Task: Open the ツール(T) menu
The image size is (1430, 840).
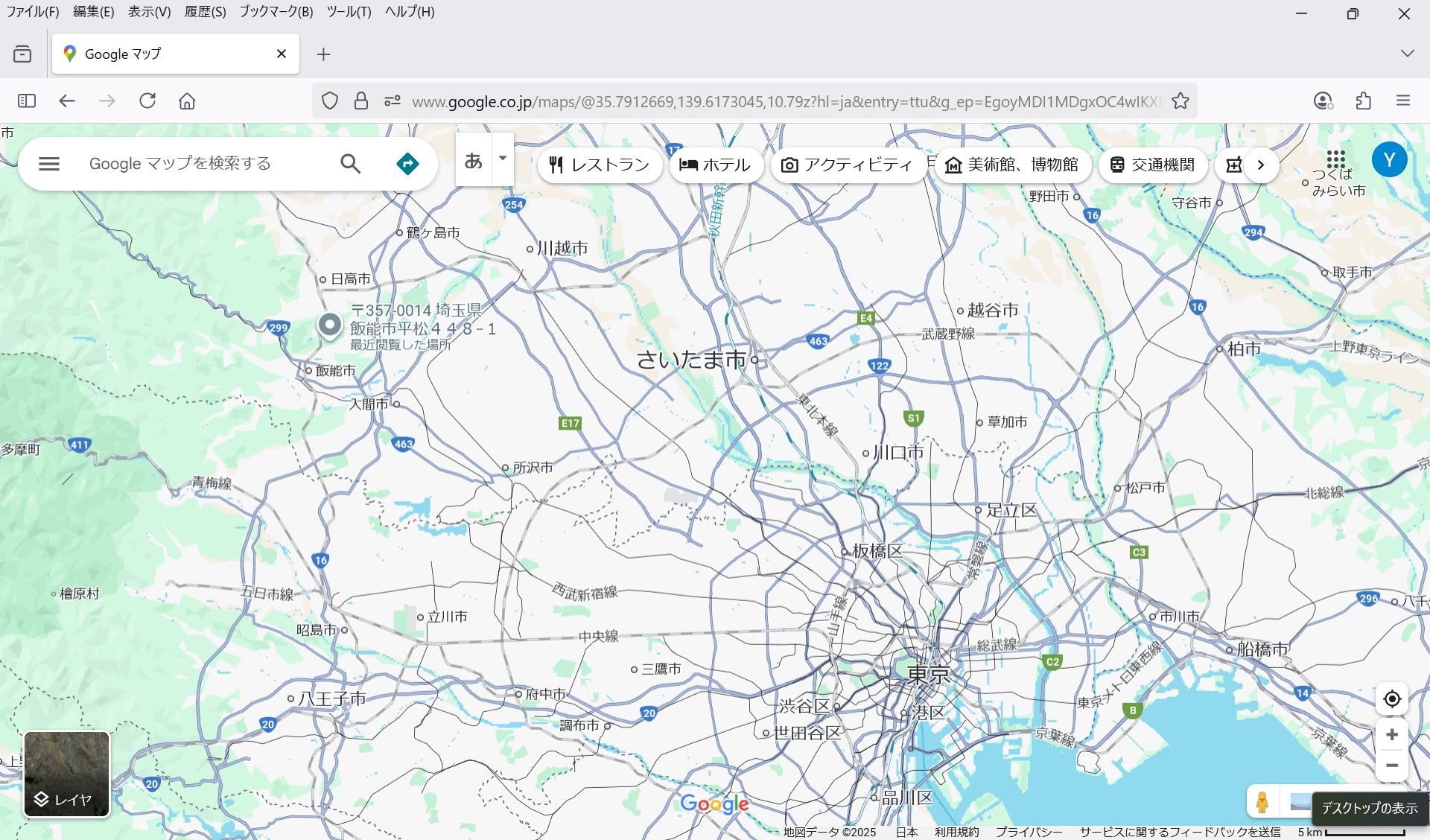Action: pos(348,12)
